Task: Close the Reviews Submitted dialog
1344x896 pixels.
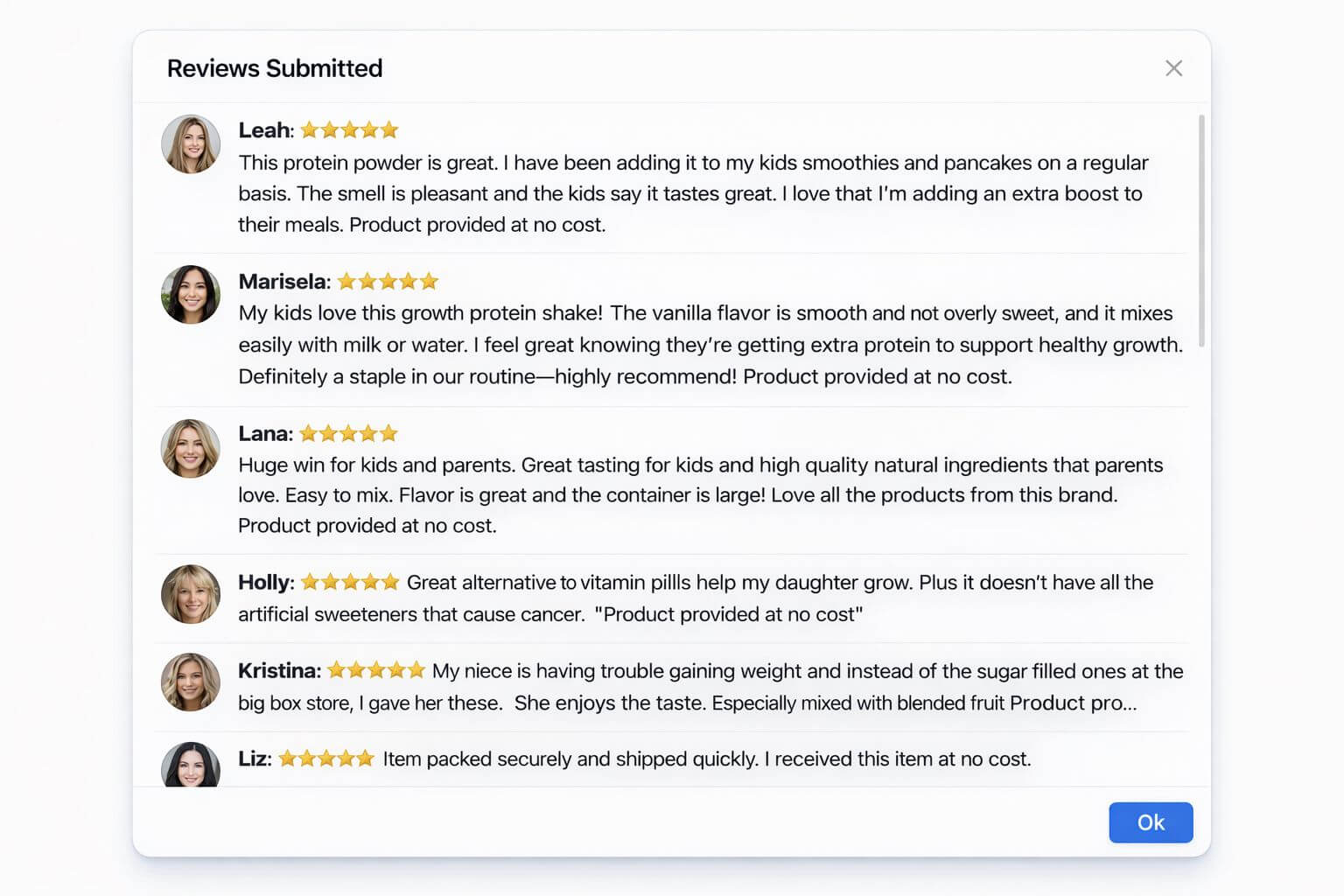Action: coord(1173,67)
